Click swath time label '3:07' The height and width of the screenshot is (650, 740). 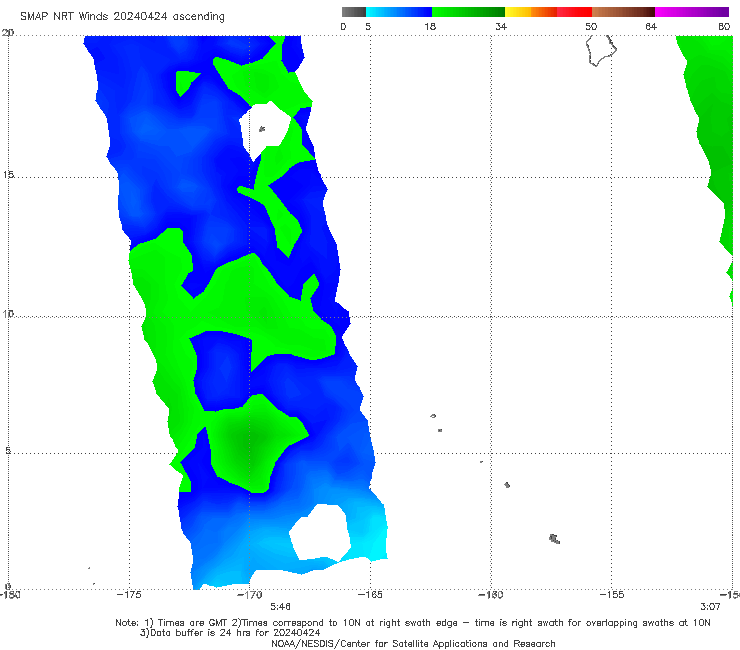710,607
